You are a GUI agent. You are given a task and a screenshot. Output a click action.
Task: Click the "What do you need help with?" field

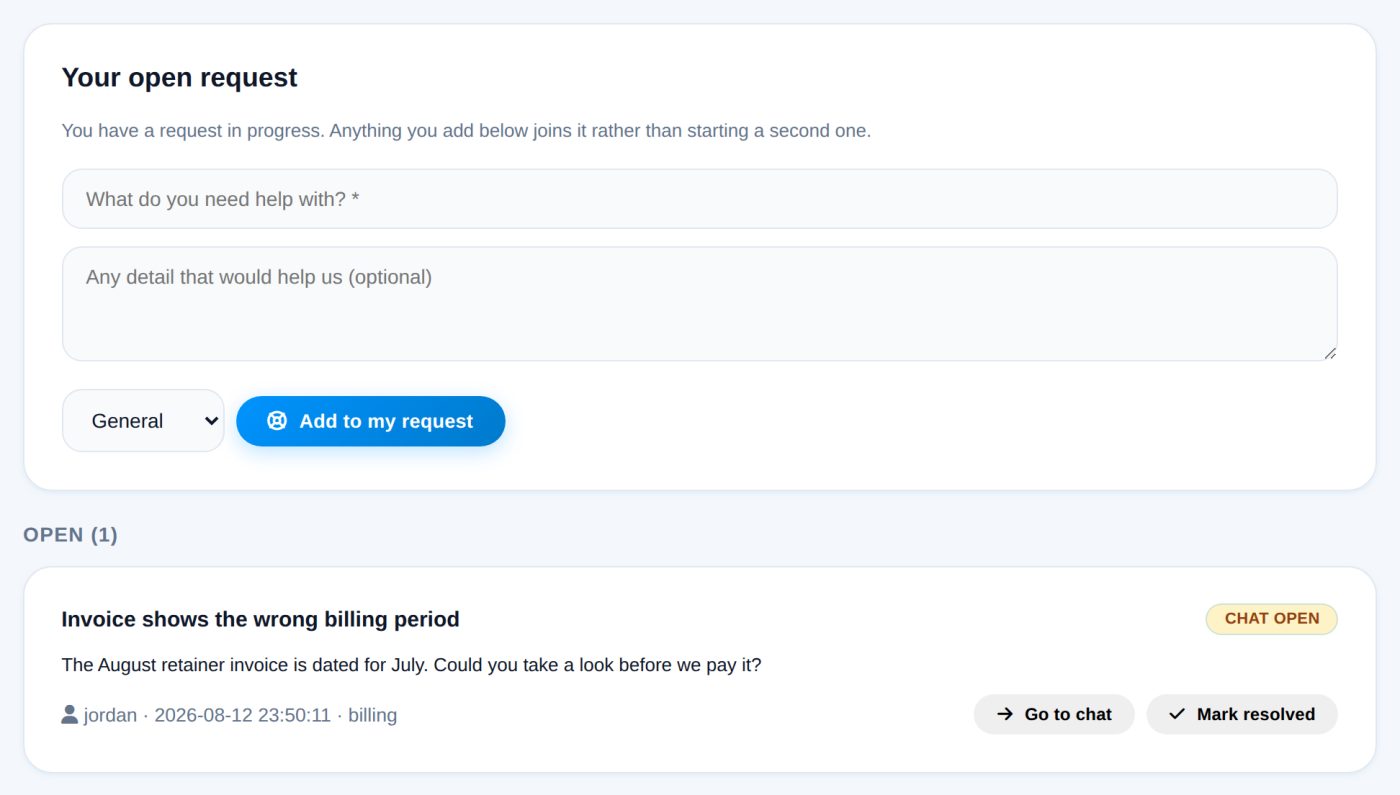click(x=699, y=199)
